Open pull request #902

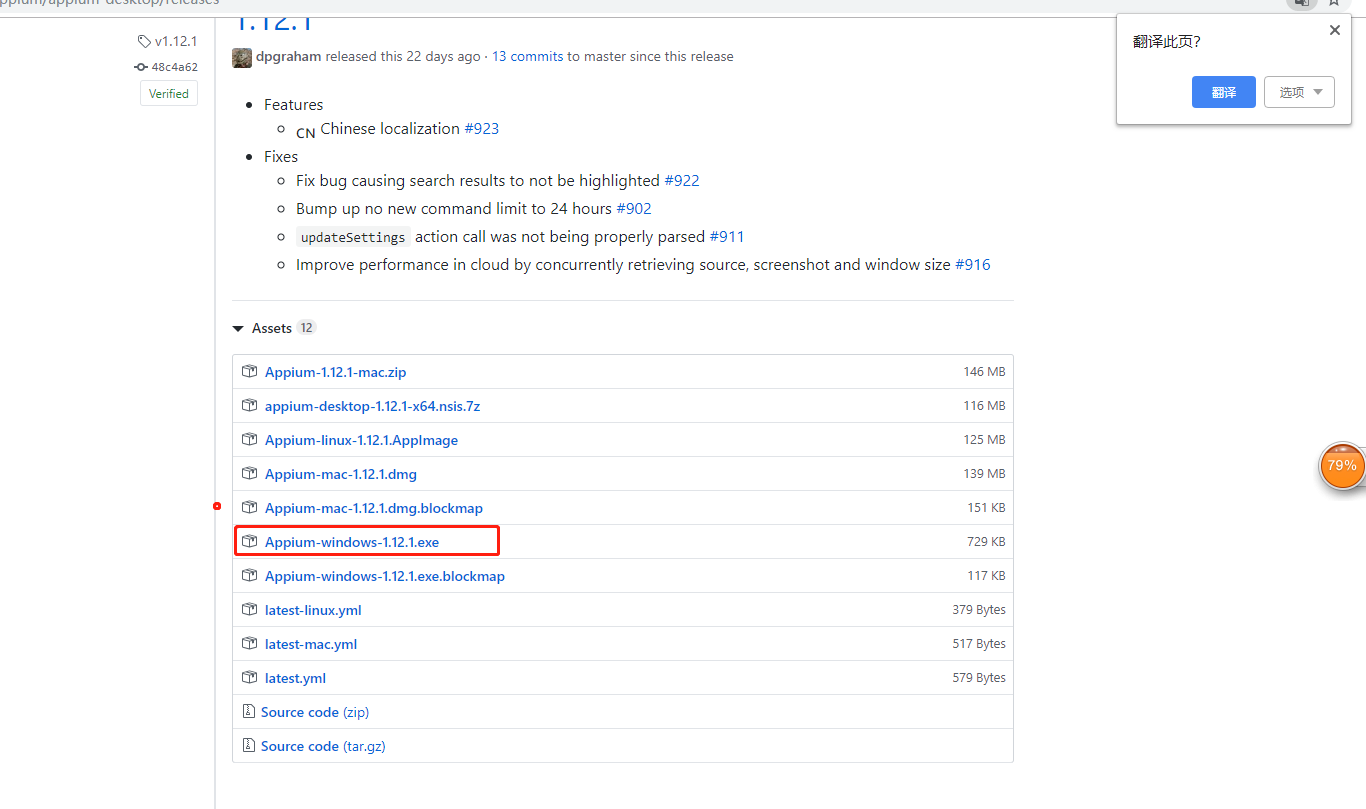[634, 208]
